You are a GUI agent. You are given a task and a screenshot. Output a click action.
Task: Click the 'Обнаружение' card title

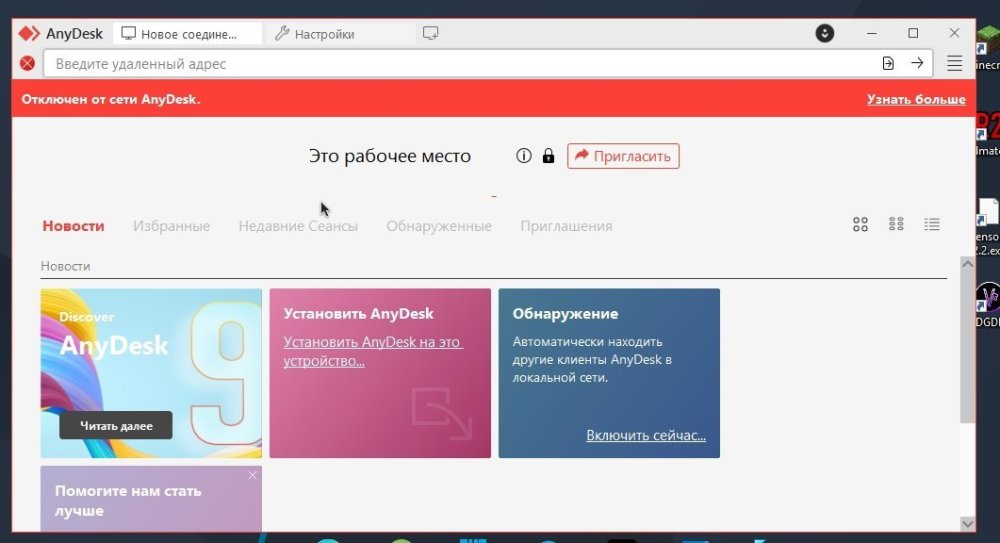565,313
